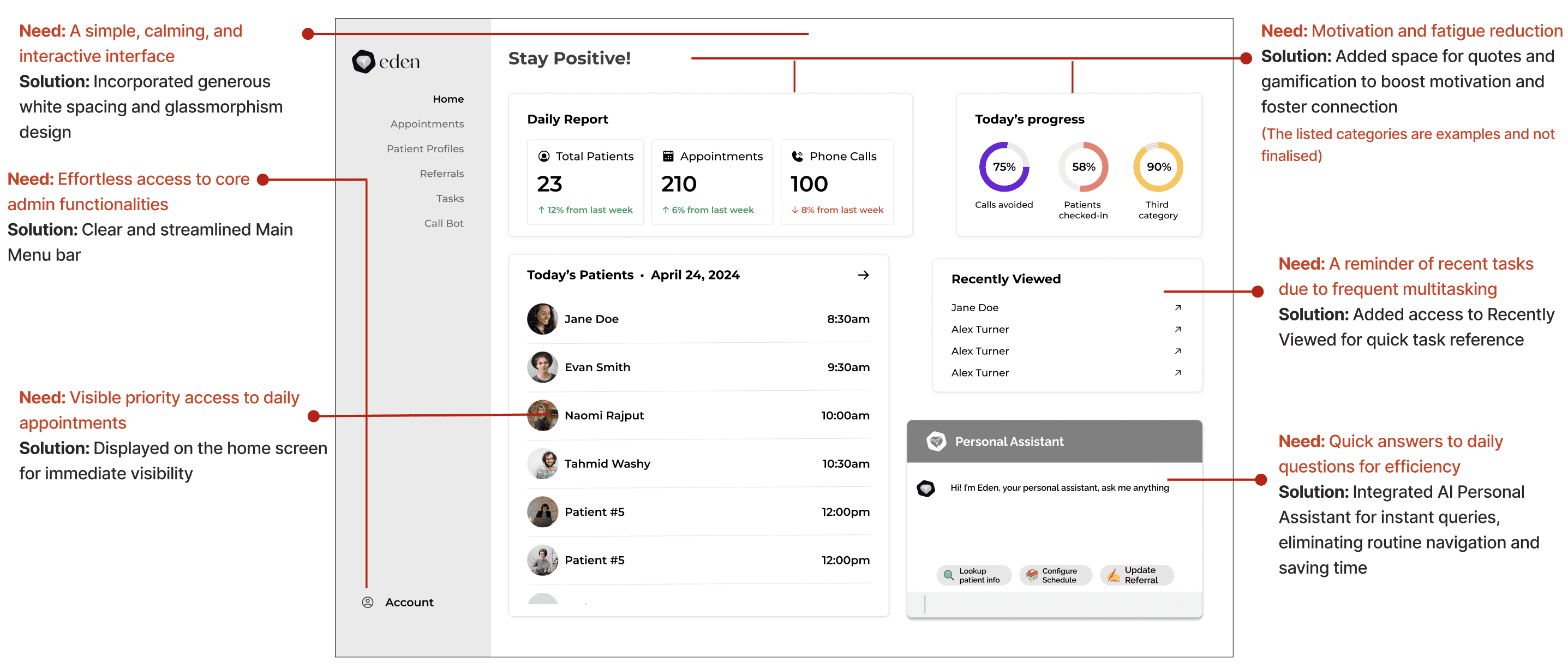Click Evan Smith's profile photo
1568x667 pixels.
coord(542,367)
